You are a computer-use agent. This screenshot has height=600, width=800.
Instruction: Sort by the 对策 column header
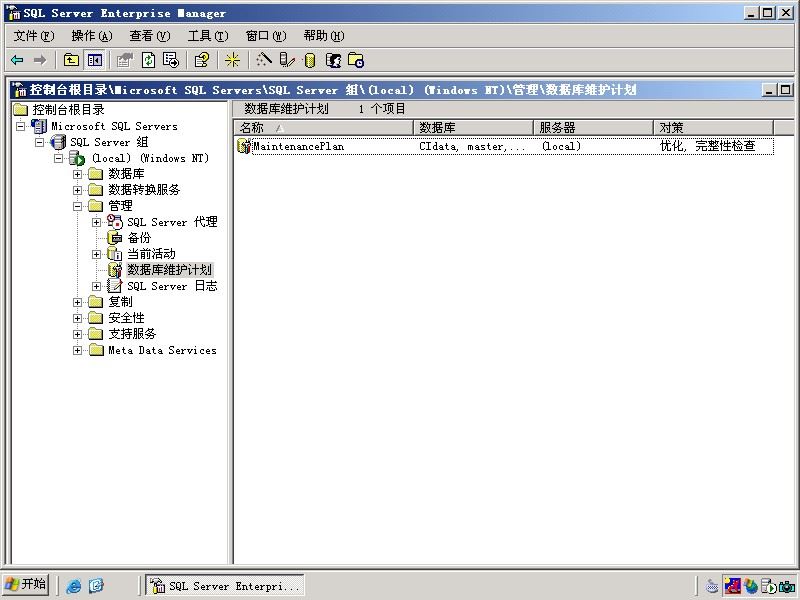point(713,128)
